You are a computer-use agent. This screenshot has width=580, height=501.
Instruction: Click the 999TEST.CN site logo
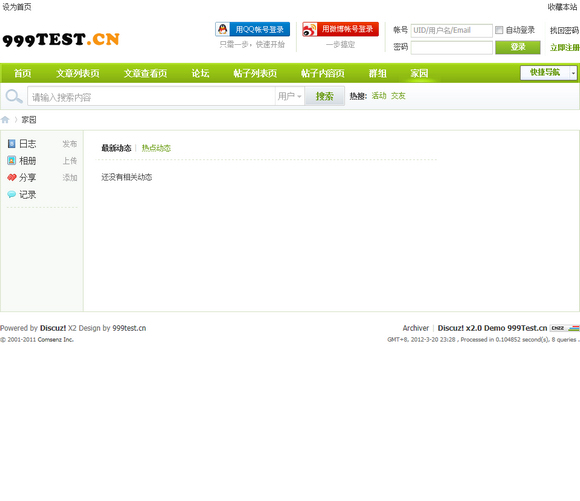coord(61,40)
